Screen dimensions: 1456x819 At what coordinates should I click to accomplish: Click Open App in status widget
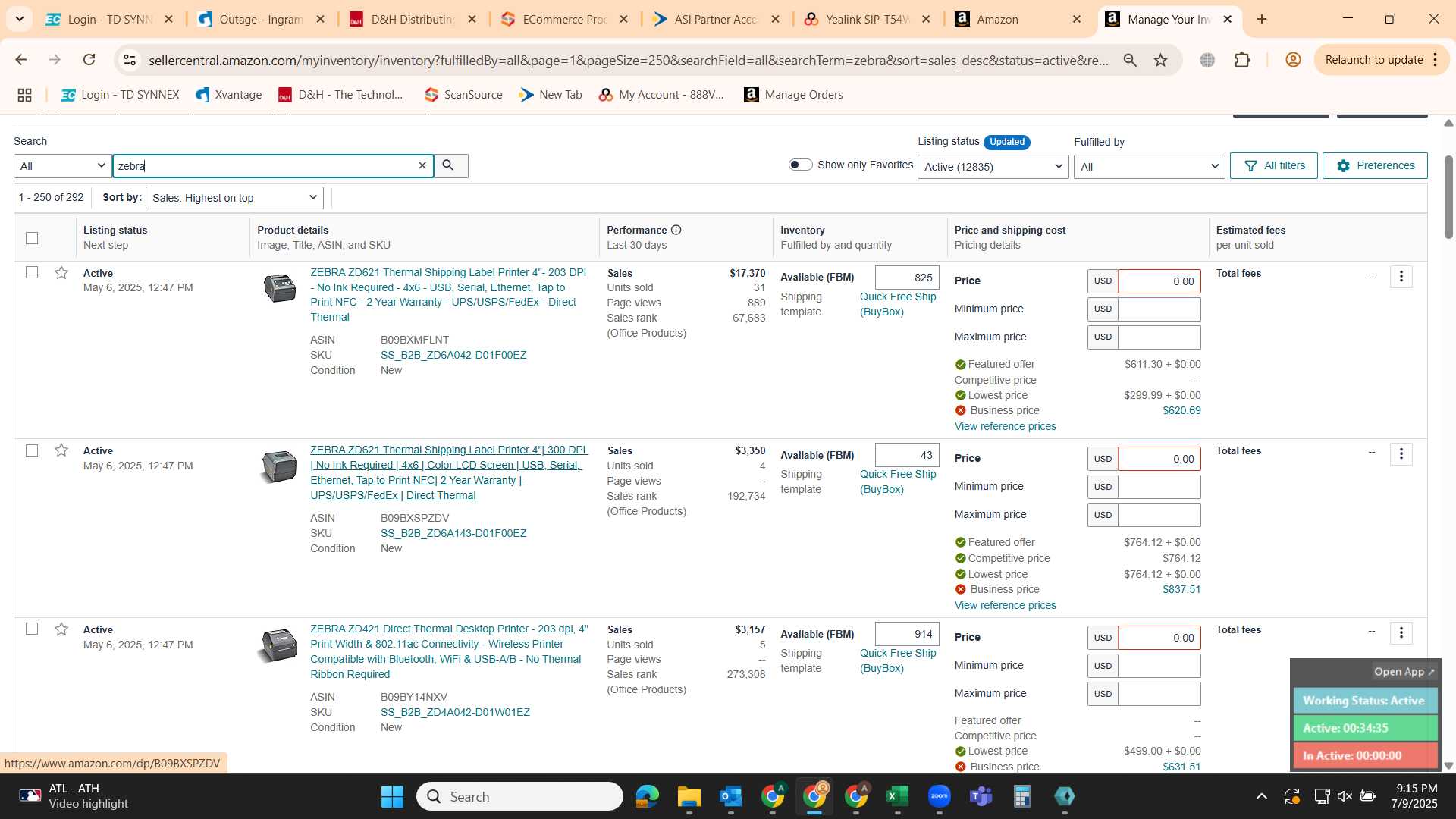tap(1404, 672)
